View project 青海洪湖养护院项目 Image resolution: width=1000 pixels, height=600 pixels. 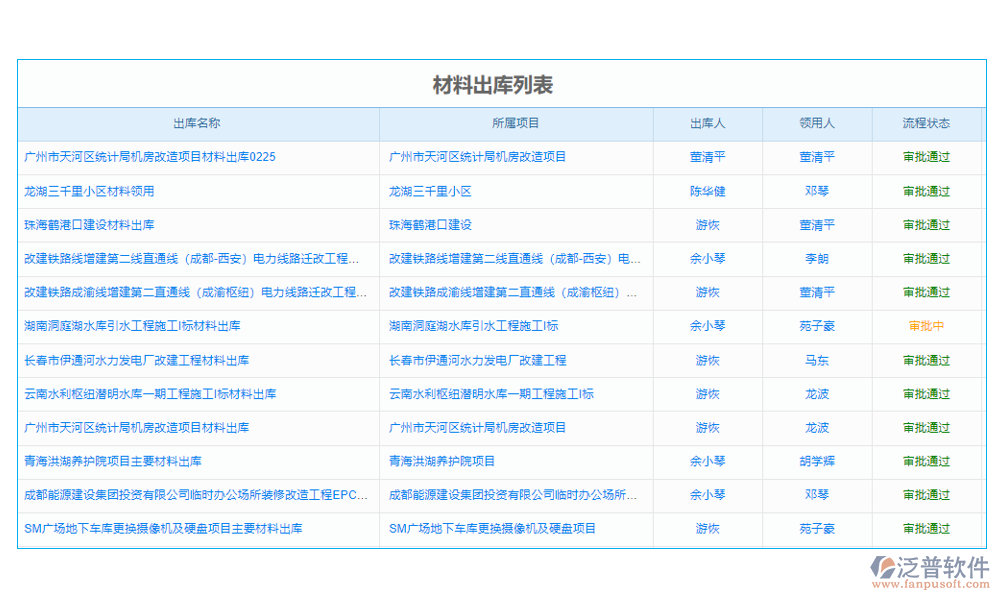[443, 461]
